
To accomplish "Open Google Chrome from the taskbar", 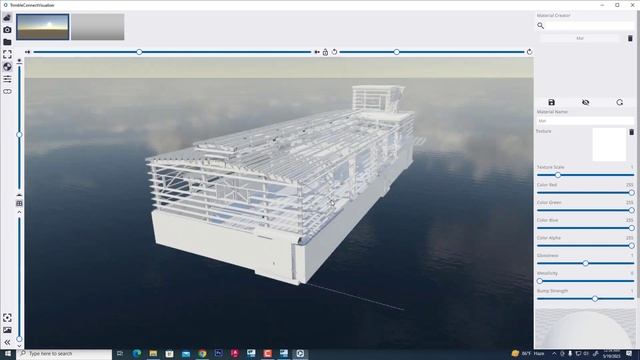I will 202,353.
